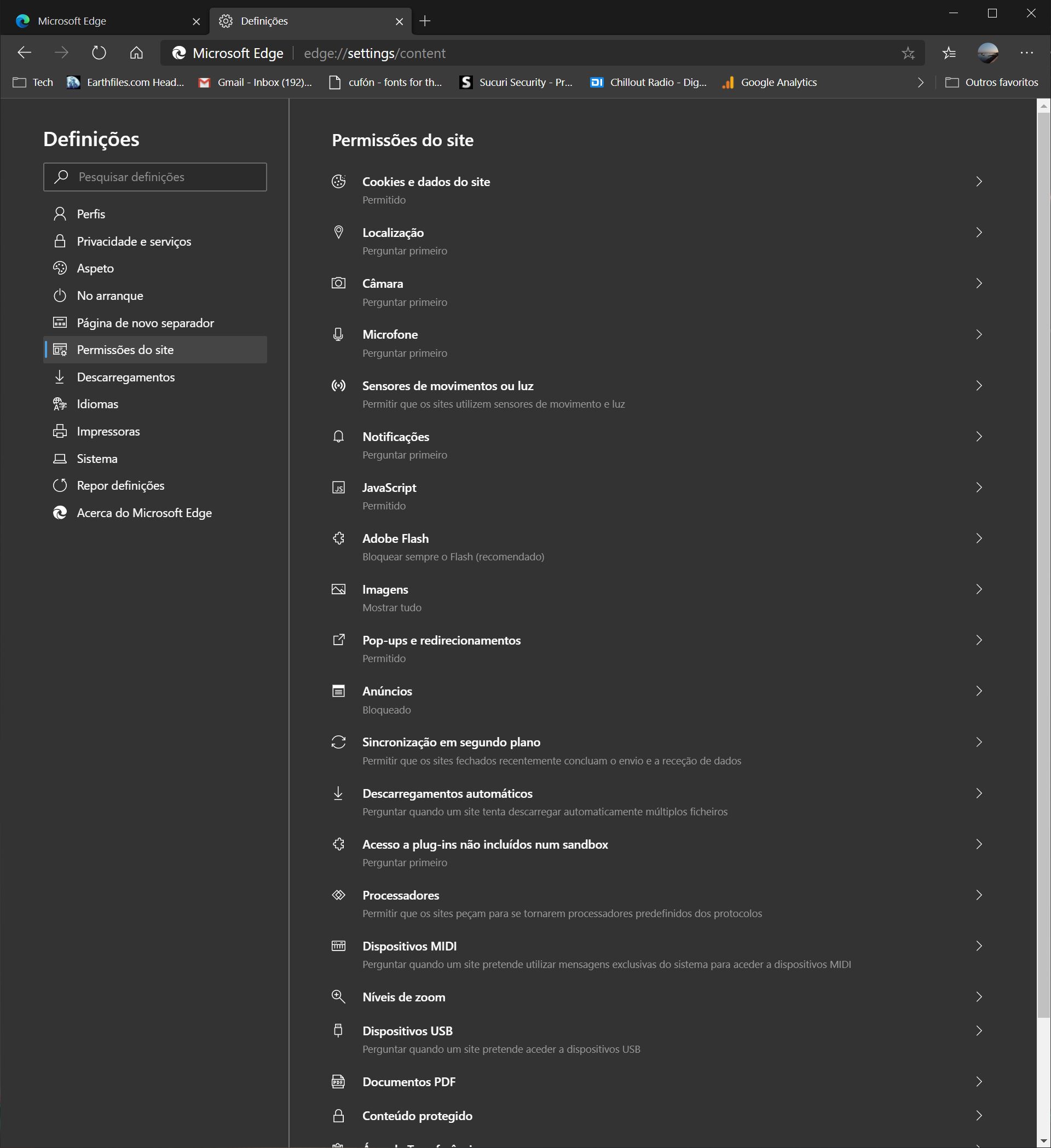1051x1148 pixels.
Task: Click the refresh page icon
Action: tap(99, 53)
